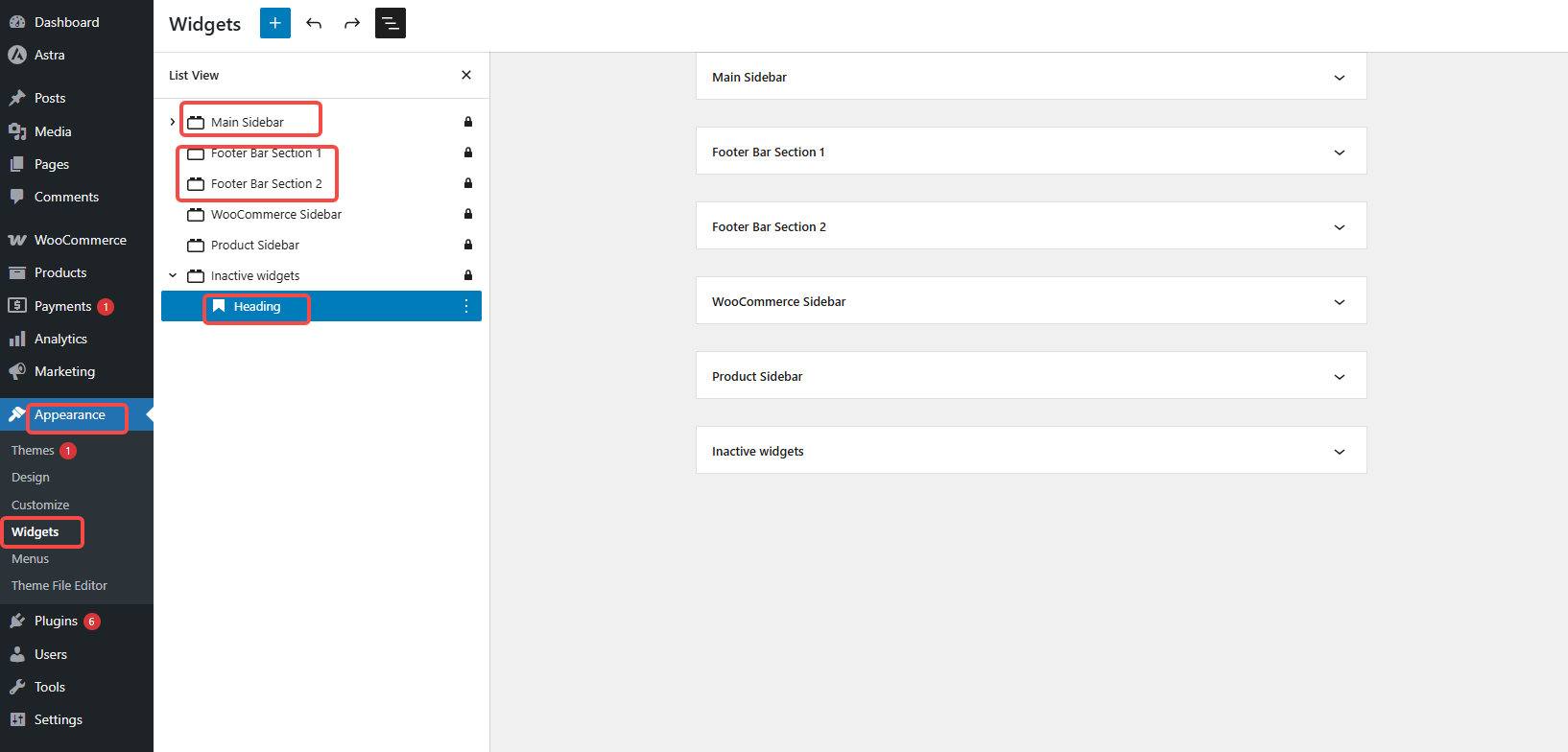Expand the Footer Bar Section 1 panel
The height and width of the screenshot is (752, 1568).
(1339, 153)
